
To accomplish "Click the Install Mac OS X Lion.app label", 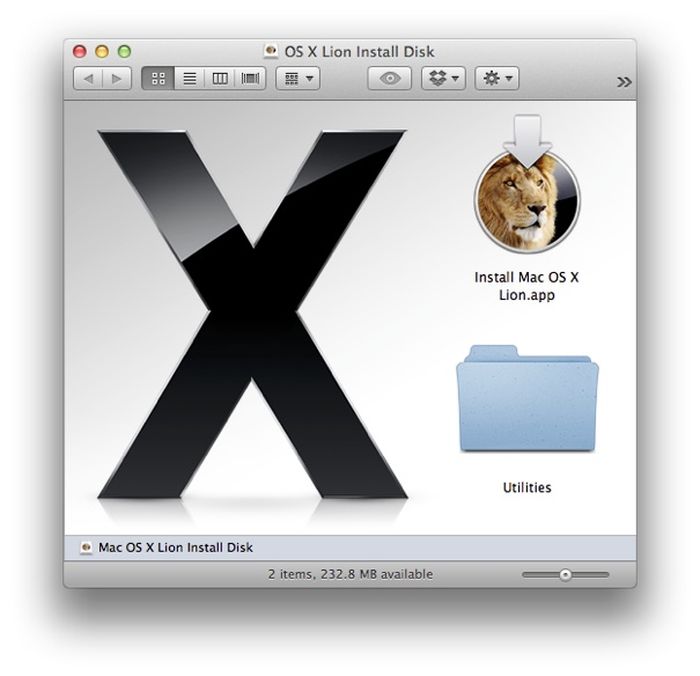I will [526, 286].
